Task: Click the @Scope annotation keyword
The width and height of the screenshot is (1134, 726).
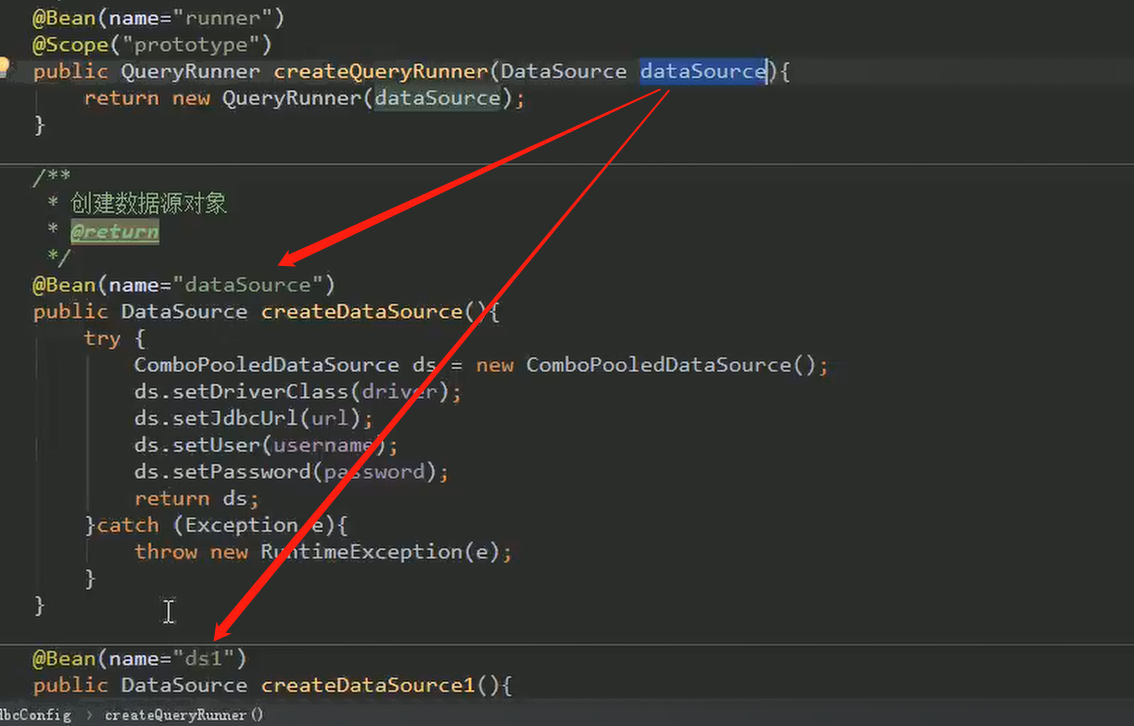Action: point(70,45)
